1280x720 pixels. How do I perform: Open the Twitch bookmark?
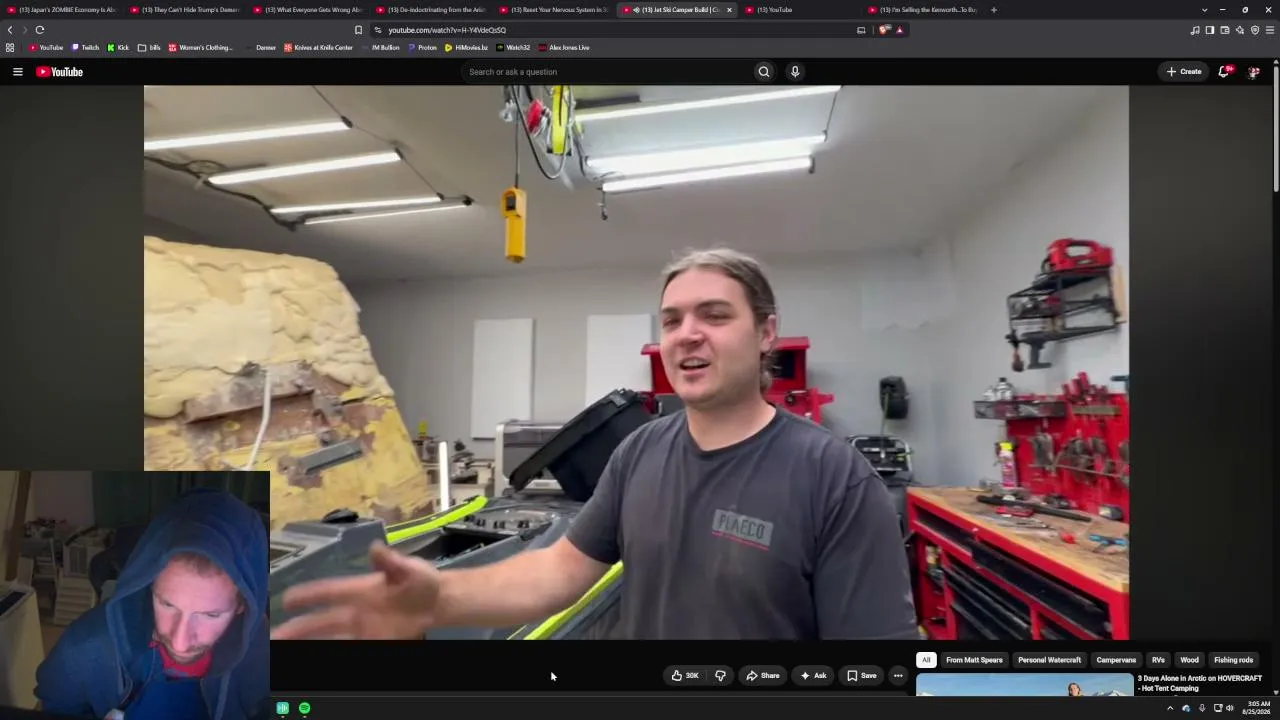(85, 48)
